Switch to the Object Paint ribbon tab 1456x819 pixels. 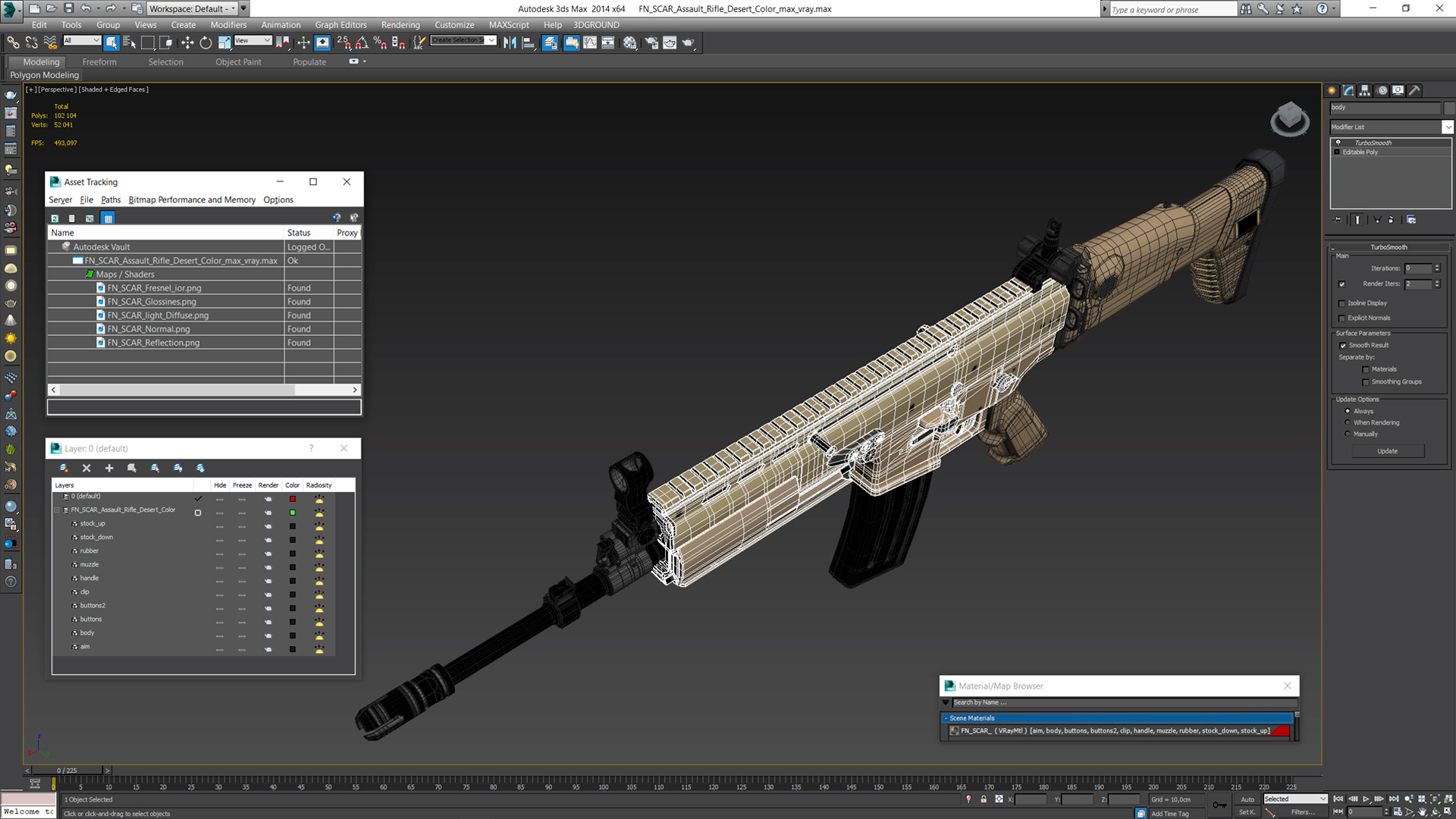(238, 62)
